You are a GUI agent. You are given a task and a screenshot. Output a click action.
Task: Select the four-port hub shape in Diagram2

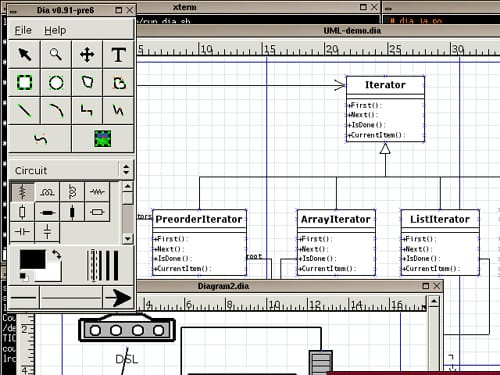[x=127, y=329]
